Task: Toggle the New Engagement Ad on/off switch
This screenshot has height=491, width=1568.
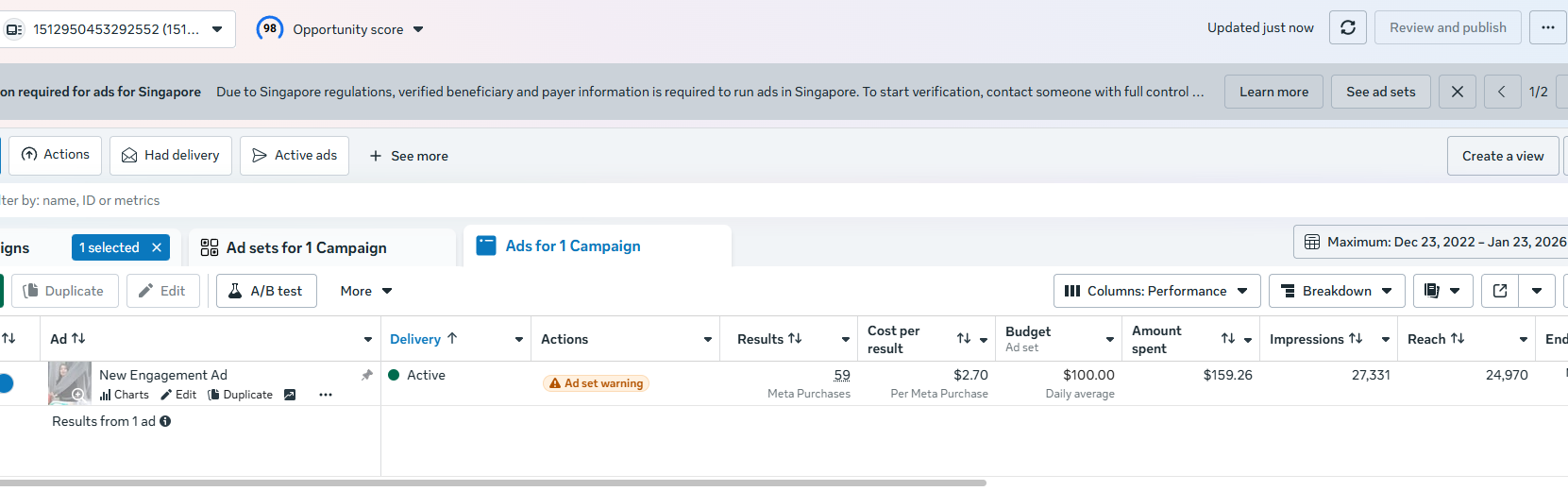Action: pyautogui.click(x=5, y=383)
